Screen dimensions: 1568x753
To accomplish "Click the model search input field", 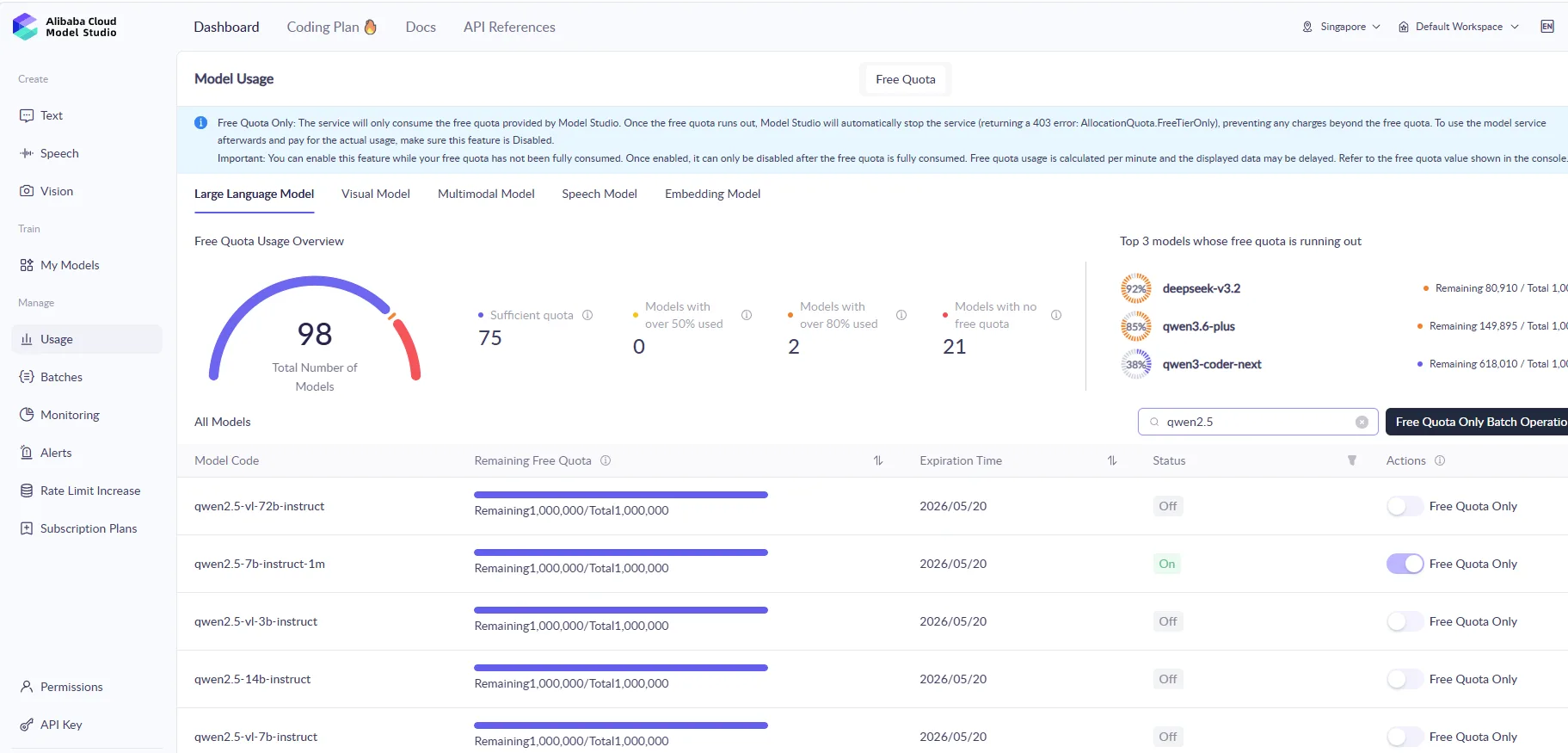I will (x=1257, y=422).
